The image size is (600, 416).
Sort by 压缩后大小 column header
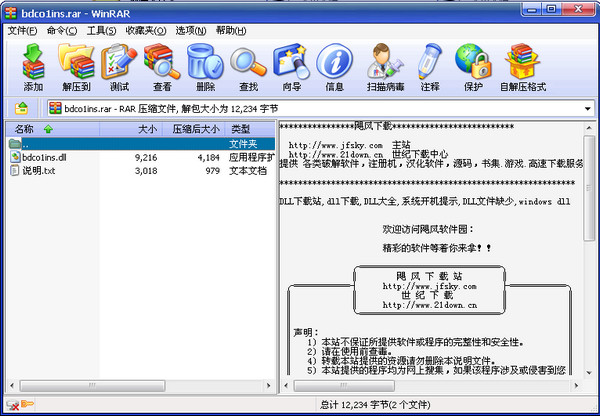[x=194, y=129]
